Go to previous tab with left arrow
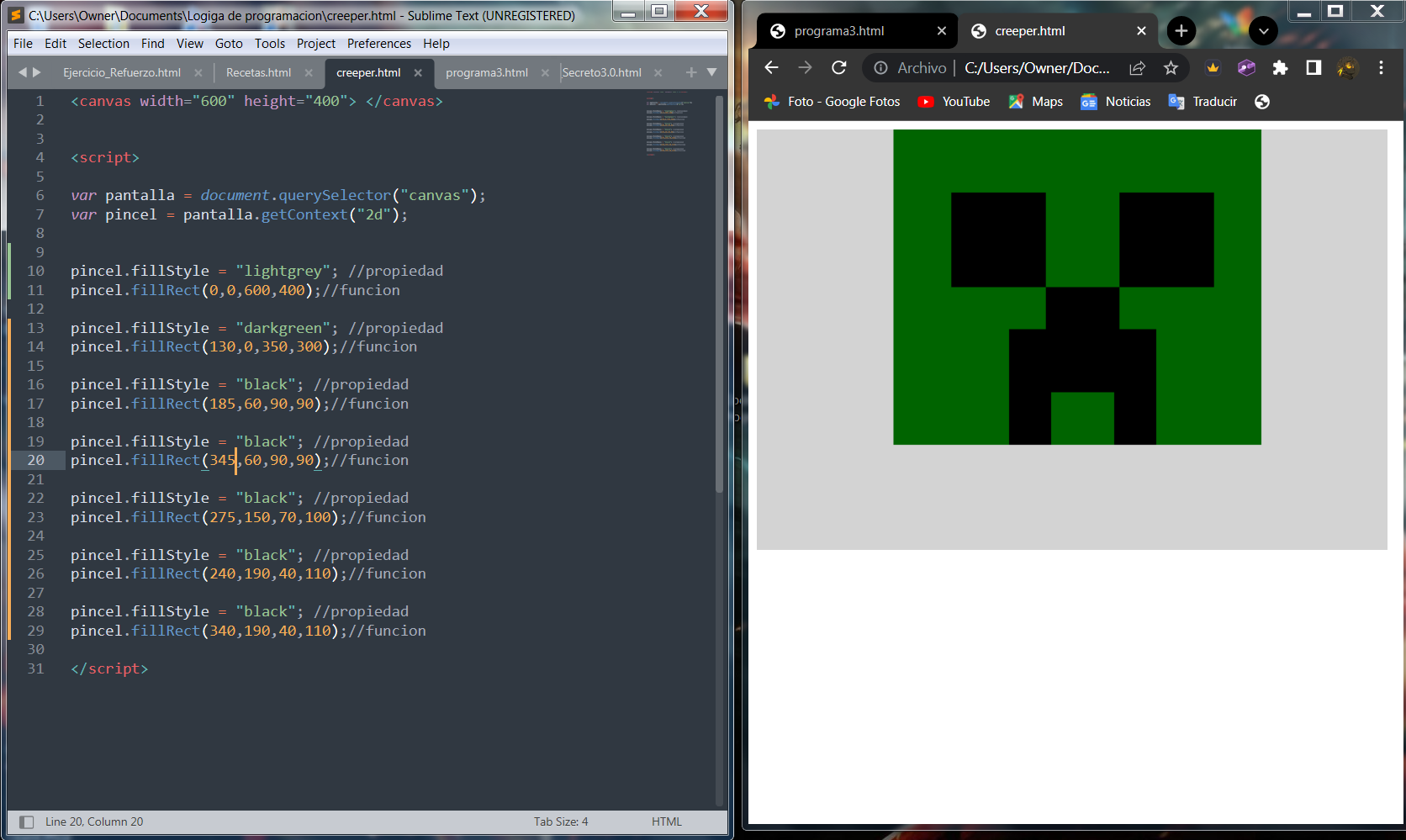Image resolution: width=1406 pixels, height=840 pixels. pos(23,72)
